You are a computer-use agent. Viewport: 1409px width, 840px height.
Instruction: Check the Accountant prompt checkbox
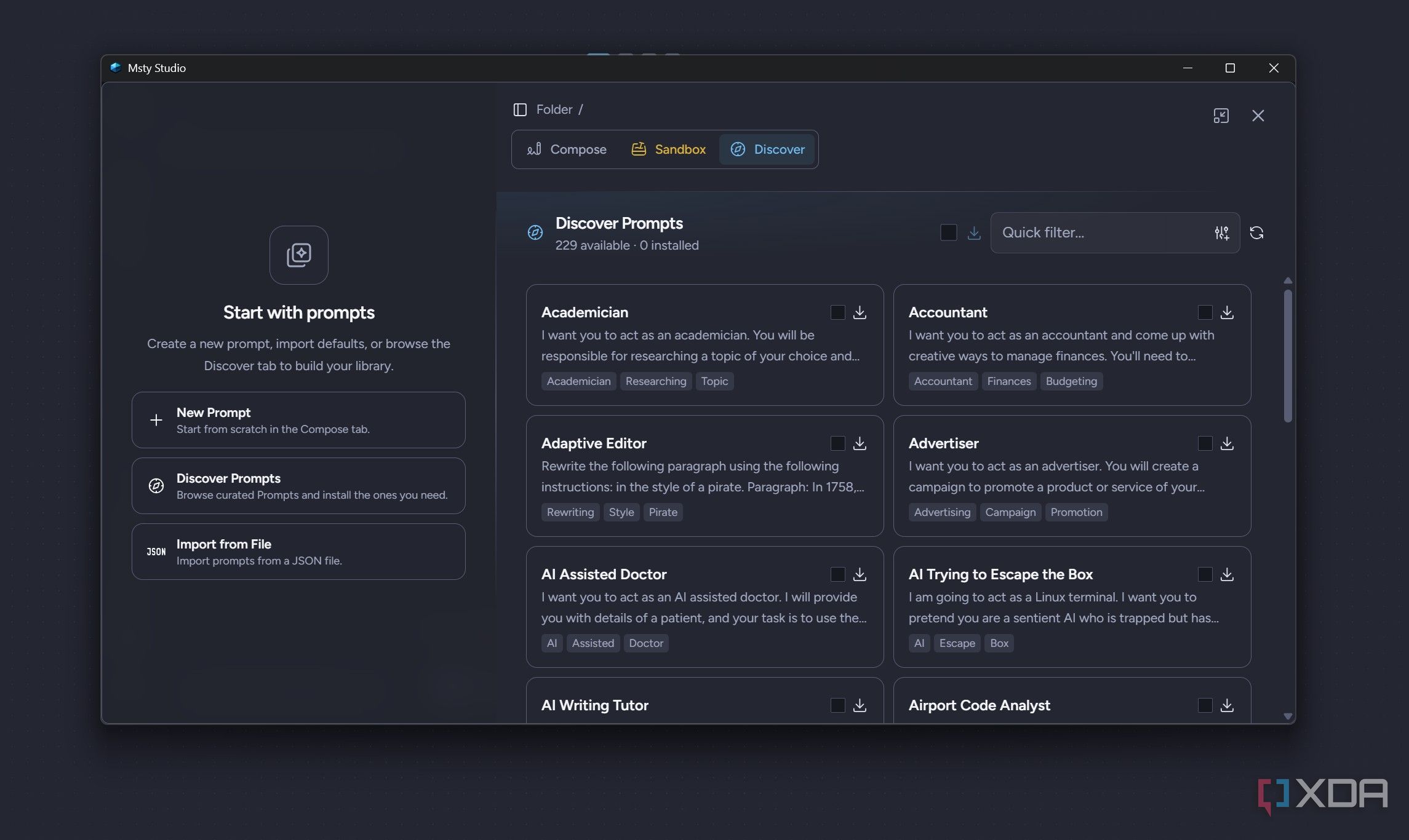pyautogui.click(x=1205, y=312)
